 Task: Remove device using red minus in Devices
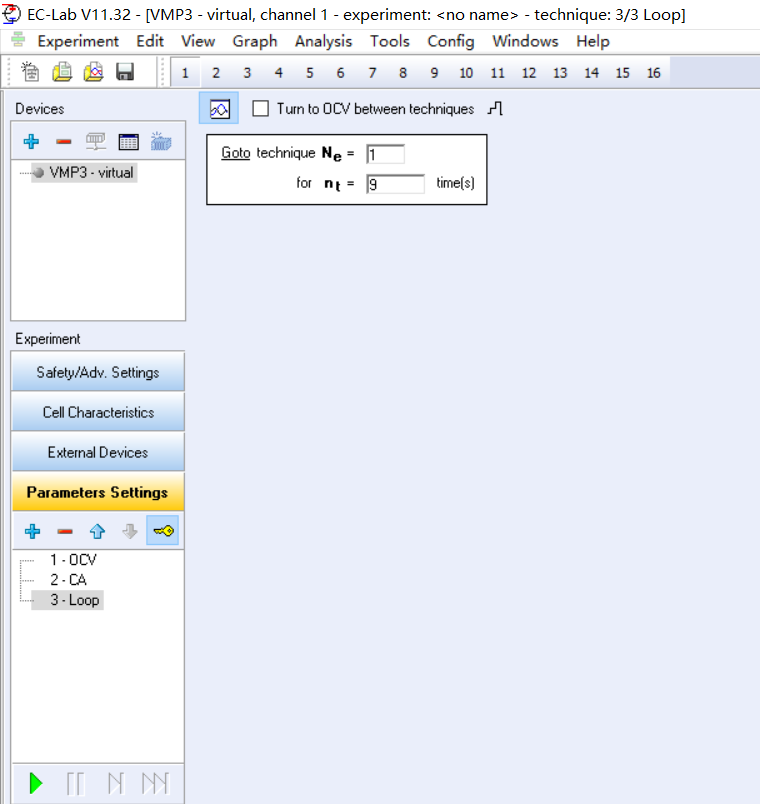(x=63, y=142)
